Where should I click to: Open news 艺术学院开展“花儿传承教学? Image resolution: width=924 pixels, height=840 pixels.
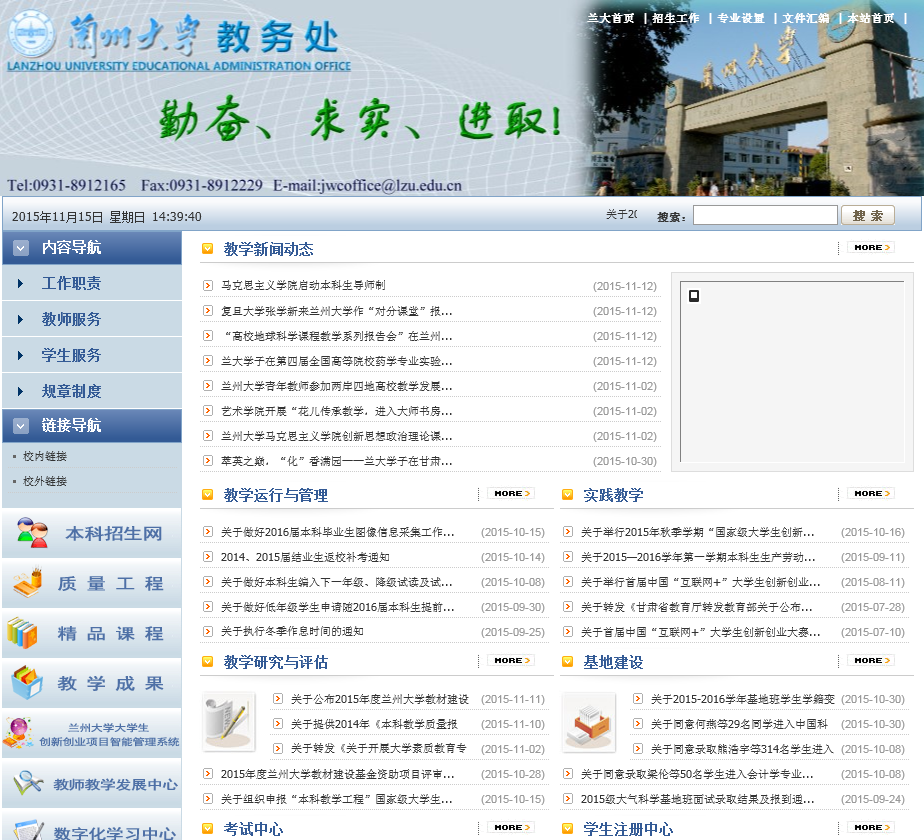click(x=336, y=411)
